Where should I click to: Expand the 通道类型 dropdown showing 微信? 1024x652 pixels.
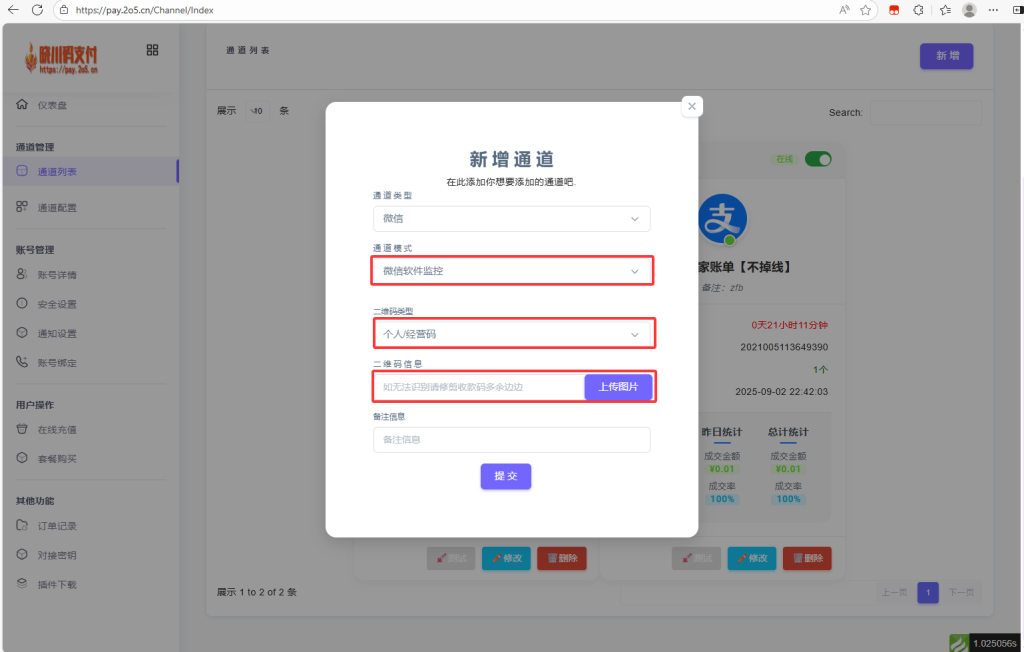tap(511, 218)
